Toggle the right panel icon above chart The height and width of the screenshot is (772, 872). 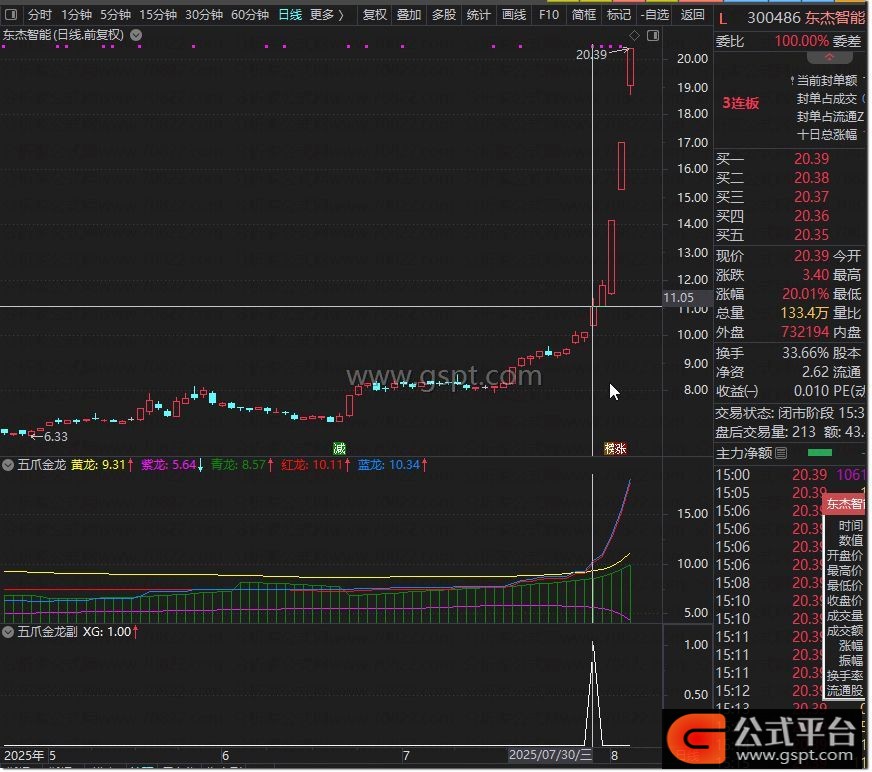tap(655, 36)
